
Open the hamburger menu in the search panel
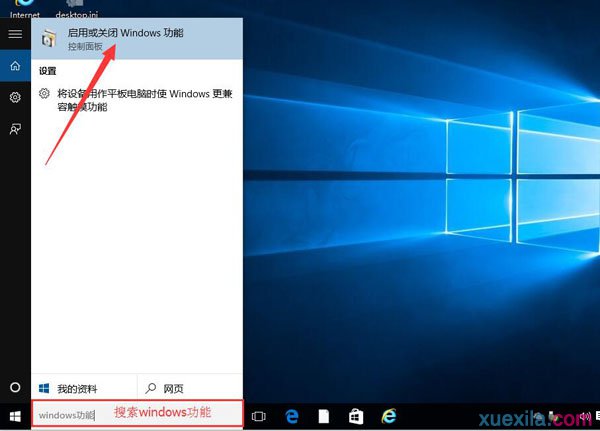pos(15,34)
